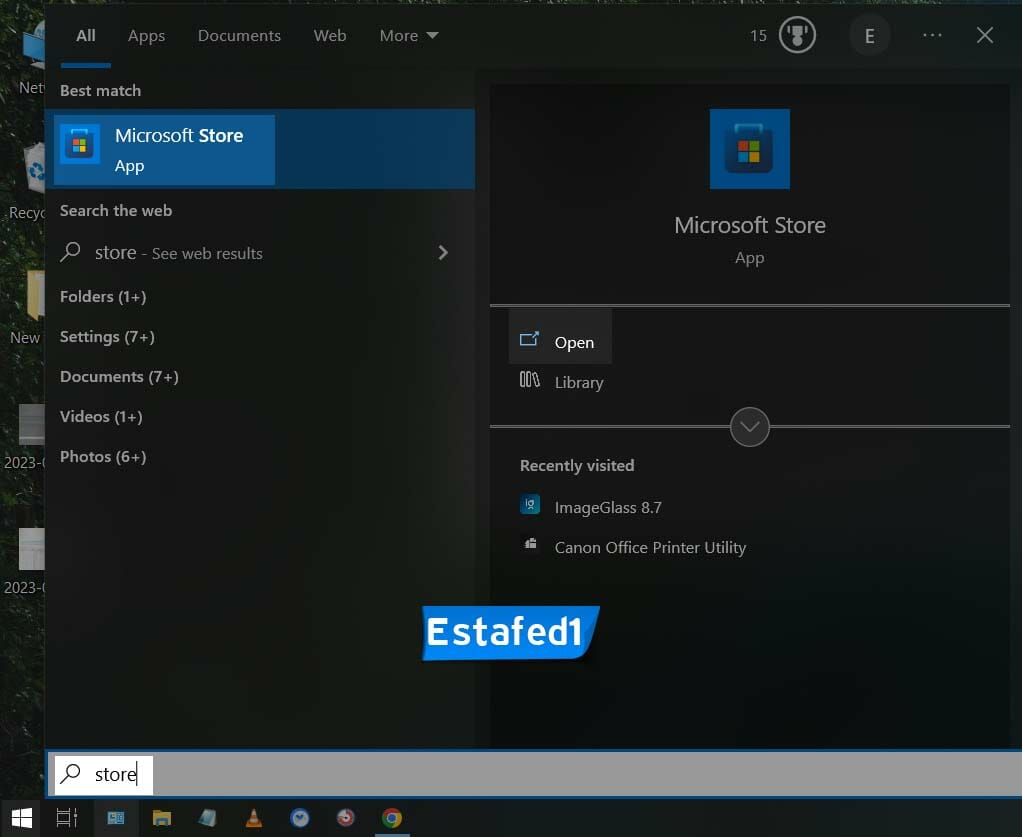Open the three-dots options menu

[932, 36]
